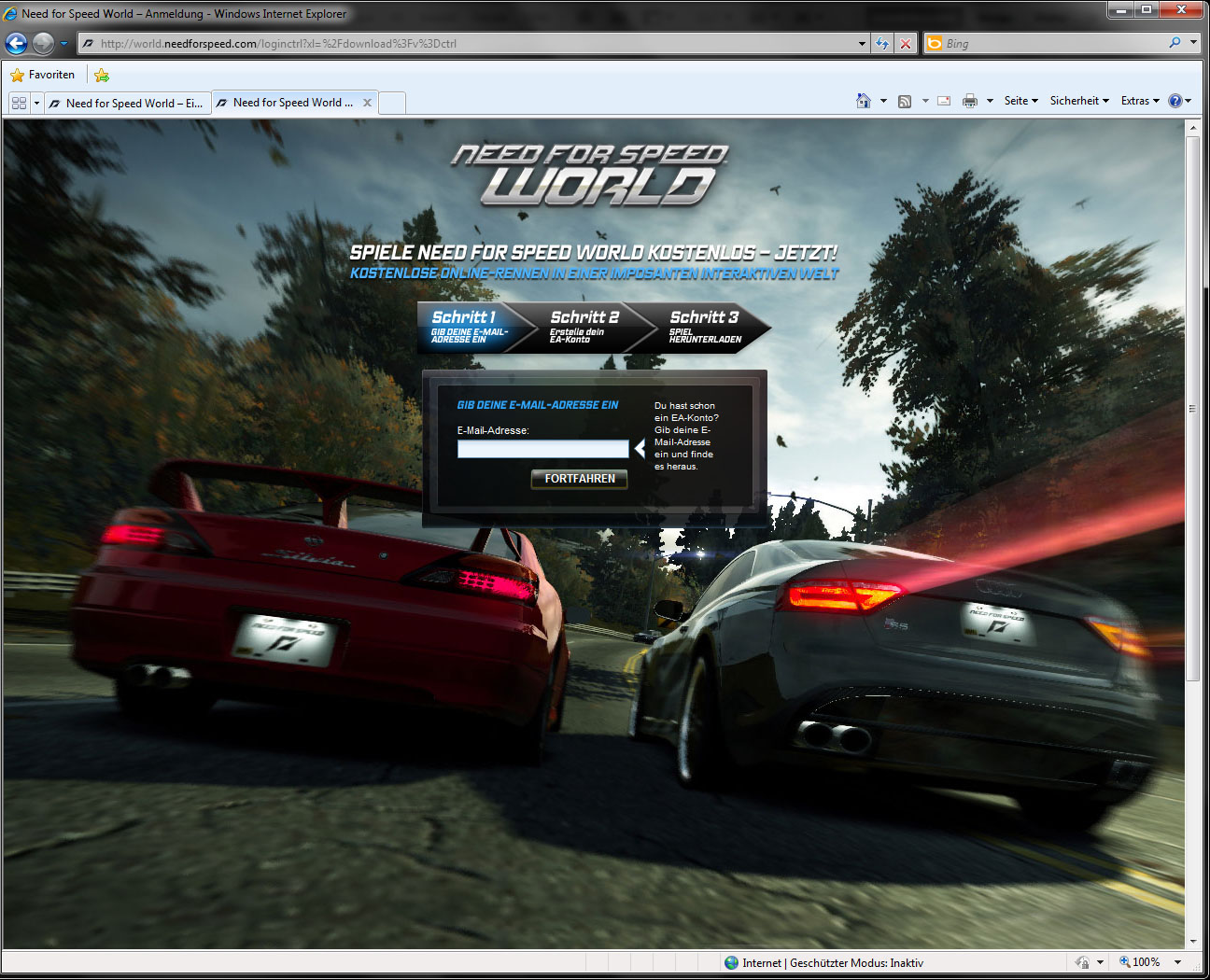The width and height of the screenshot is (1210, 980).
Task: Click the headline "SPIELE NEED FOR SPEED WORLD KOSTENLOS"
Action: coord(553,252)
